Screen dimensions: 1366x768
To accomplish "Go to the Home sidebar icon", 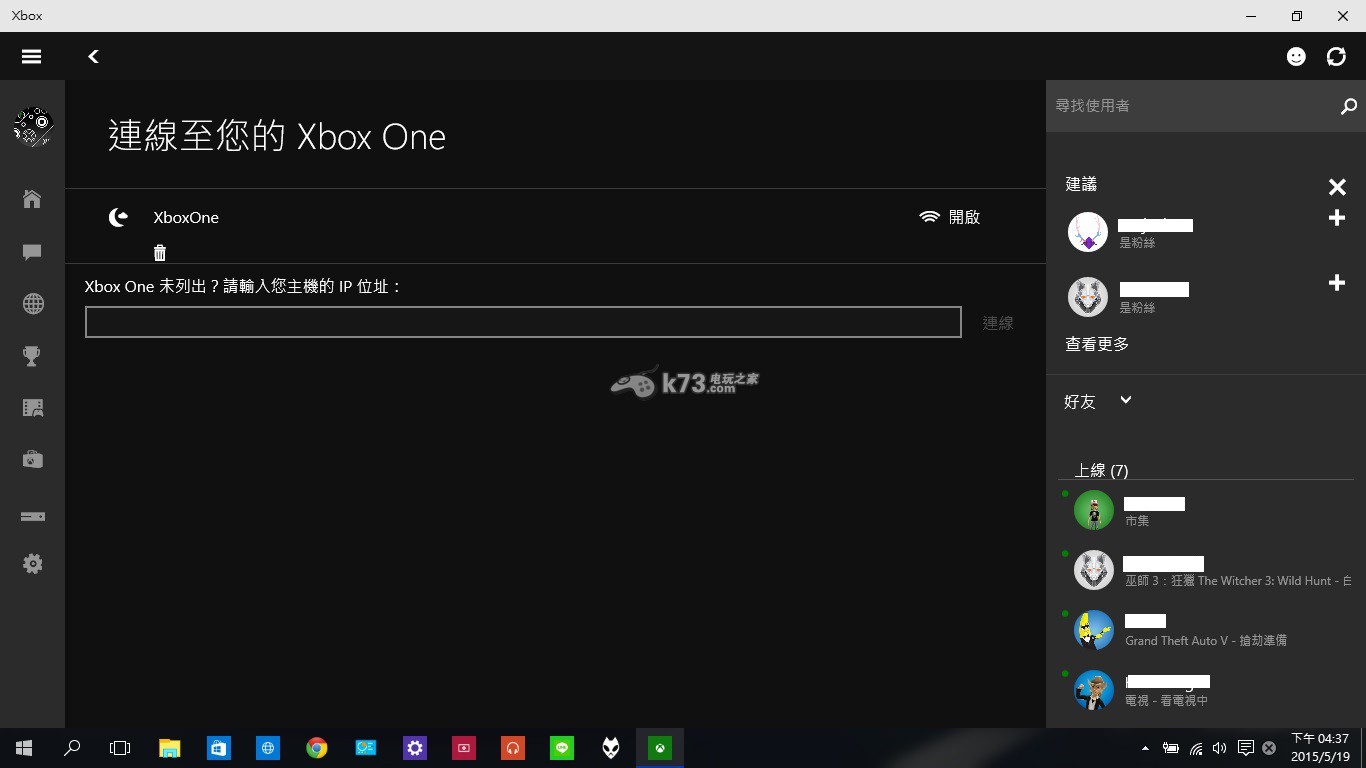I will coord(32,199).
